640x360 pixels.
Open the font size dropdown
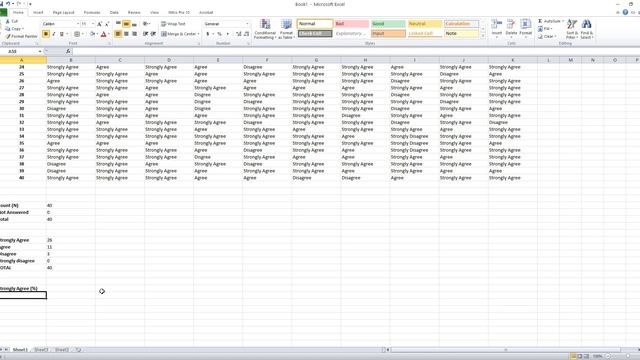pyautogui.click(x=93, y=24)
